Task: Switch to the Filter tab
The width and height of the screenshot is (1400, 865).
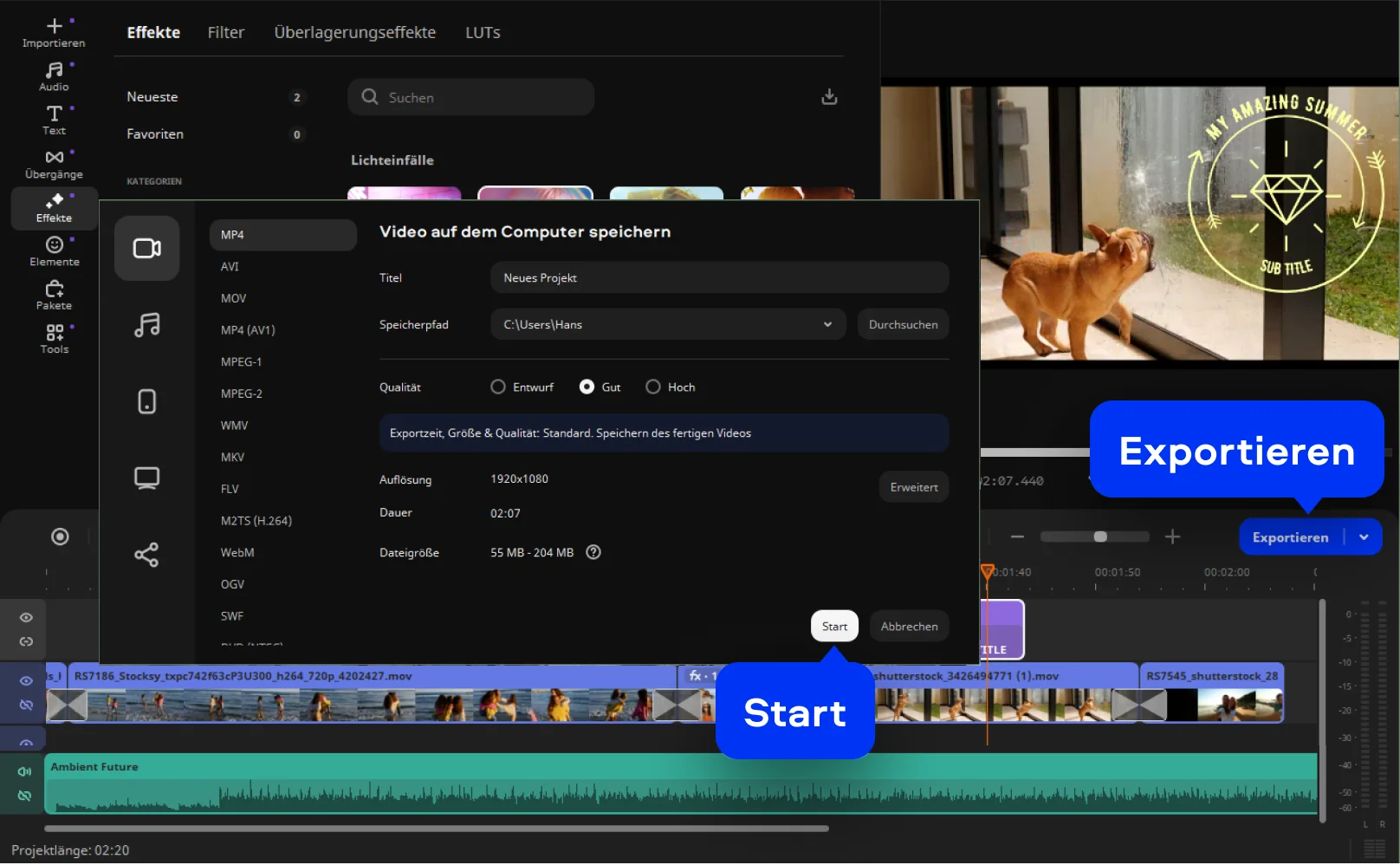Action: coord(225,33)
